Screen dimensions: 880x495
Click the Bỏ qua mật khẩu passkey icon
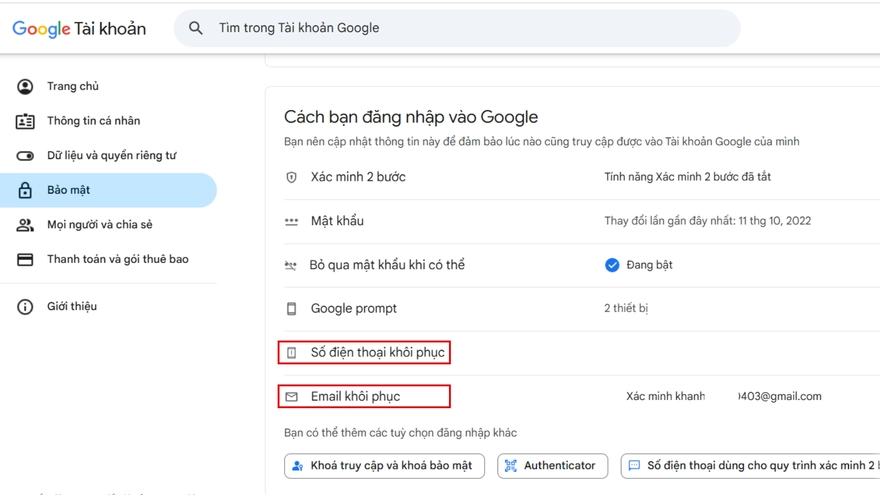pos(291,265)
